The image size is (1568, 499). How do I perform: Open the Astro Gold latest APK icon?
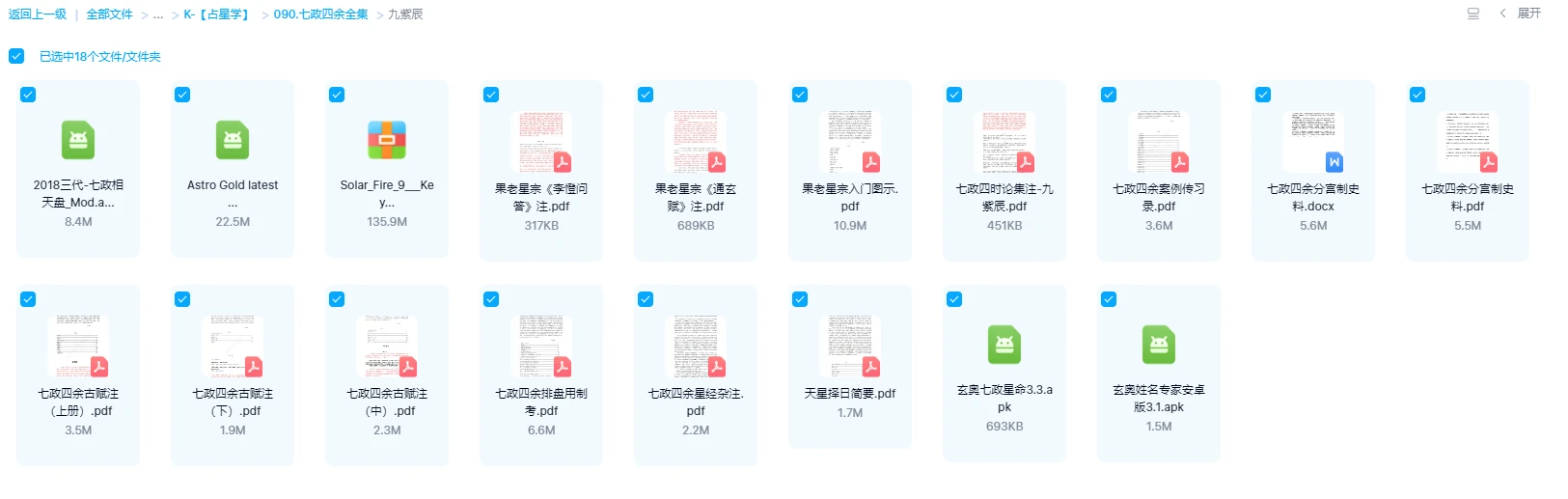[233, 140]
